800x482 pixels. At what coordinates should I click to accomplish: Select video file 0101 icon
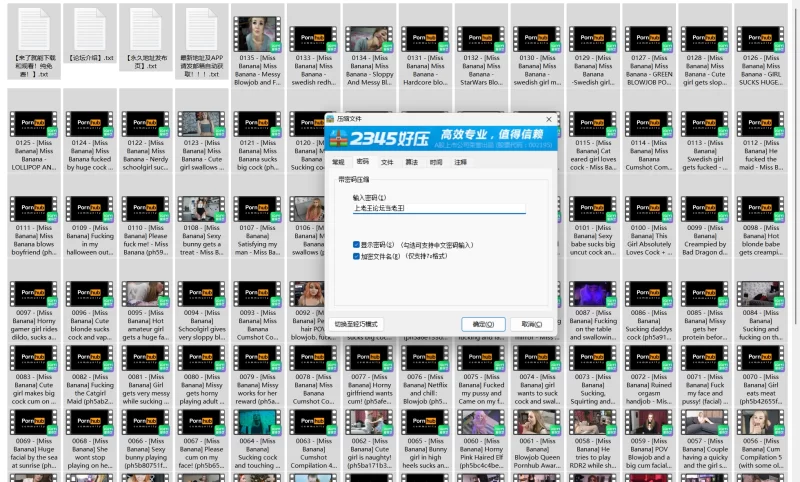click(x=593, y=209)
